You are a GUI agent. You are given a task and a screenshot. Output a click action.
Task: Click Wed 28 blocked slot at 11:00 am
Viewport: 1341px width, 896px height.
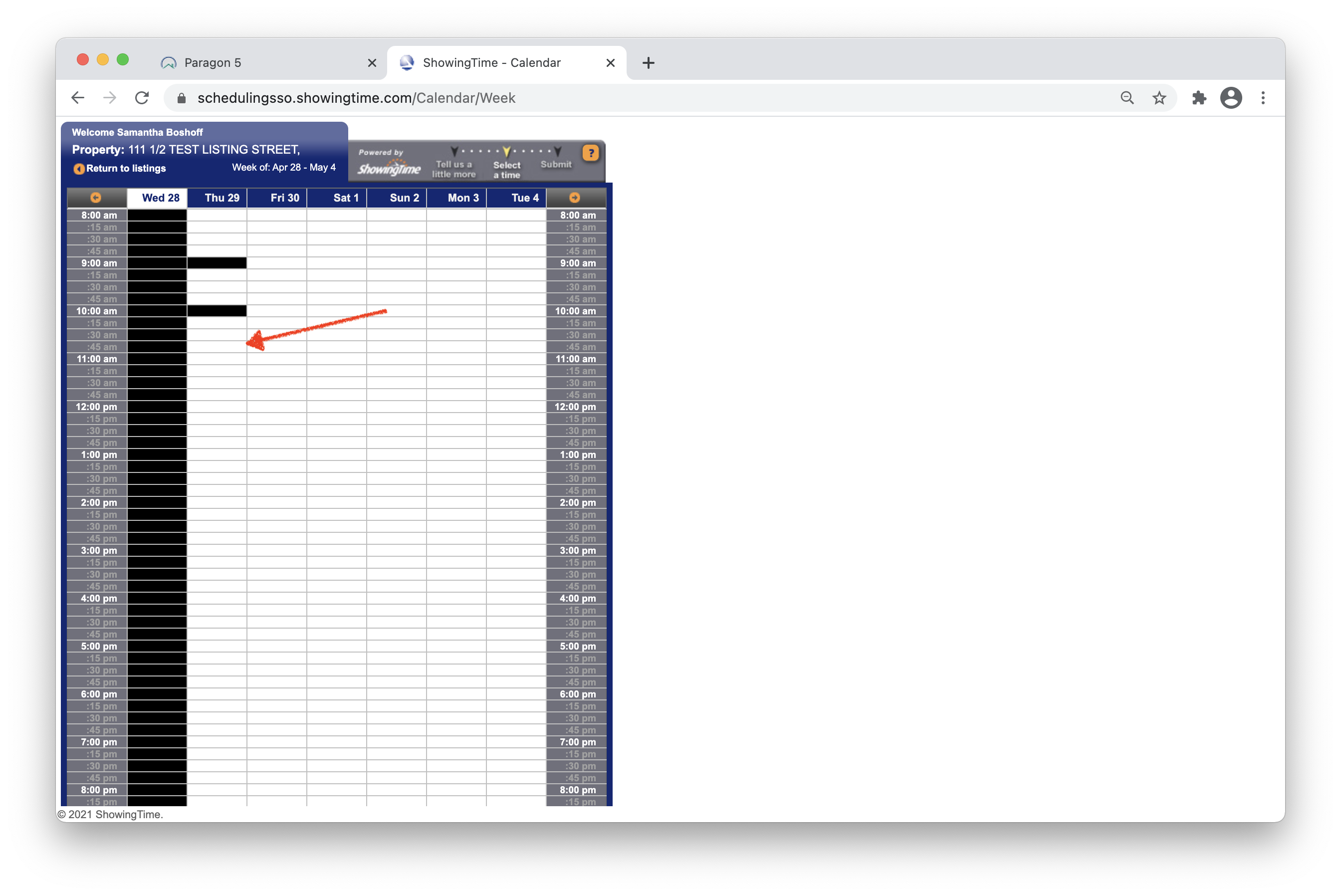[157, 359]
